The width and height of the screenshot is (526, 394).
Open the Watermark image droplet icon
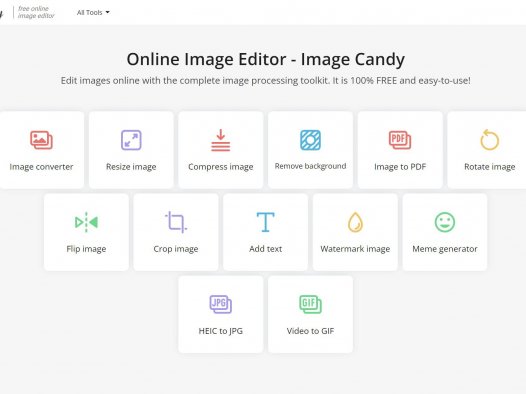(355, 222)
